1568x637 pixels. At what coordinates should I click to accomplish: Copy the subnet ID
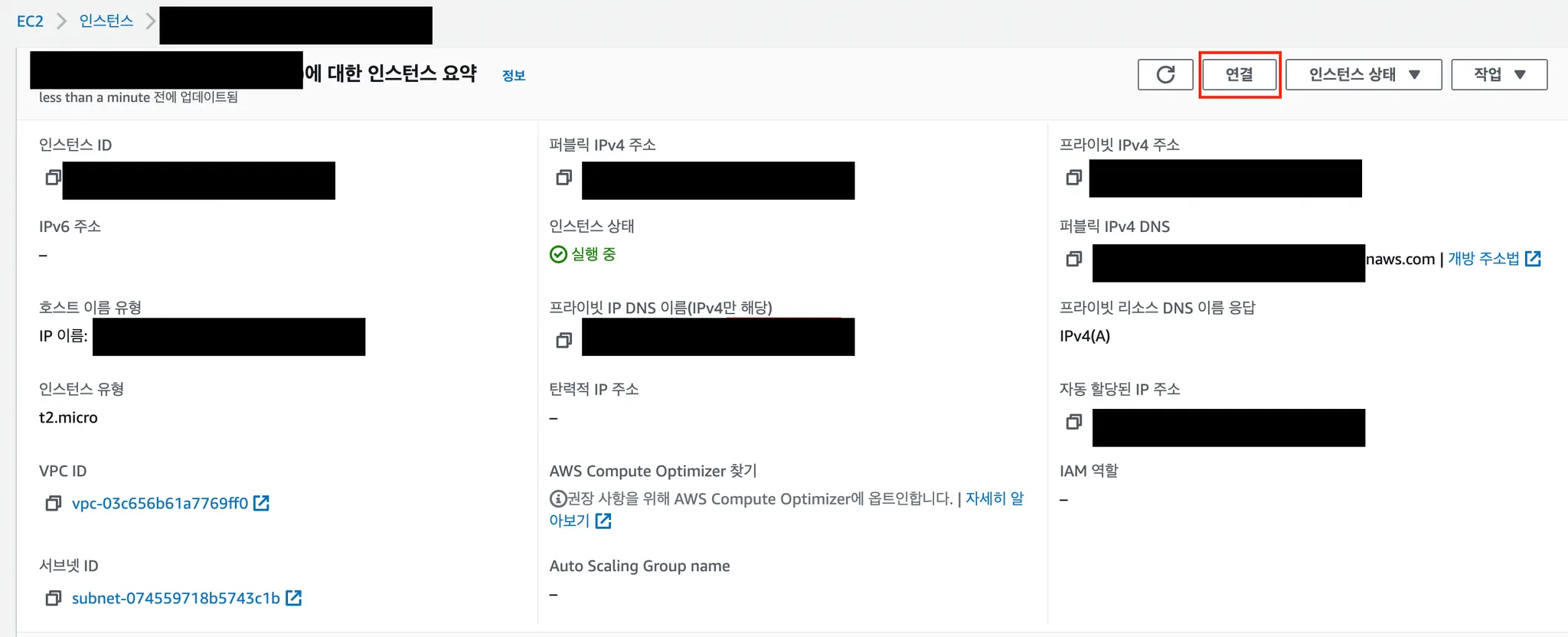pyautogui.click(x=53, y=598)
